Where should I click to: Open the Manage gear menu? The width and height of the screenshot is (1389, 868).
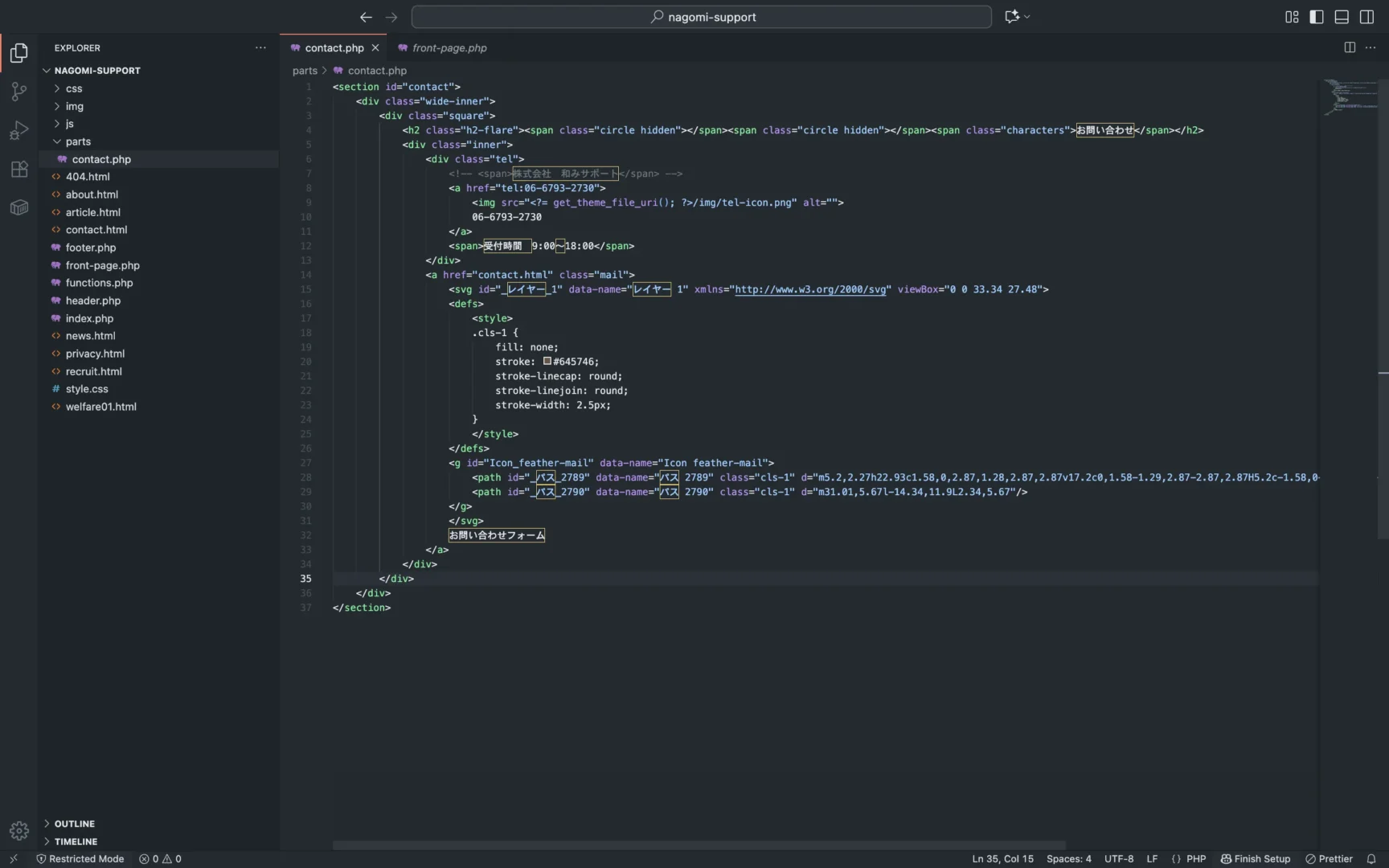tap(19, 830)
